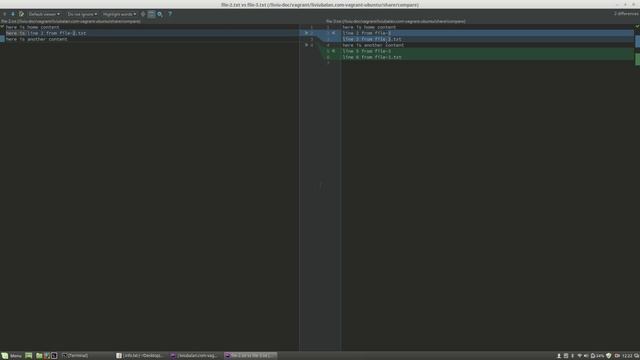Screen dimensions: 640x360
Task: Click the revert arrow beside 'line 2 from file-3'
Action: click(x=333, y=33)
